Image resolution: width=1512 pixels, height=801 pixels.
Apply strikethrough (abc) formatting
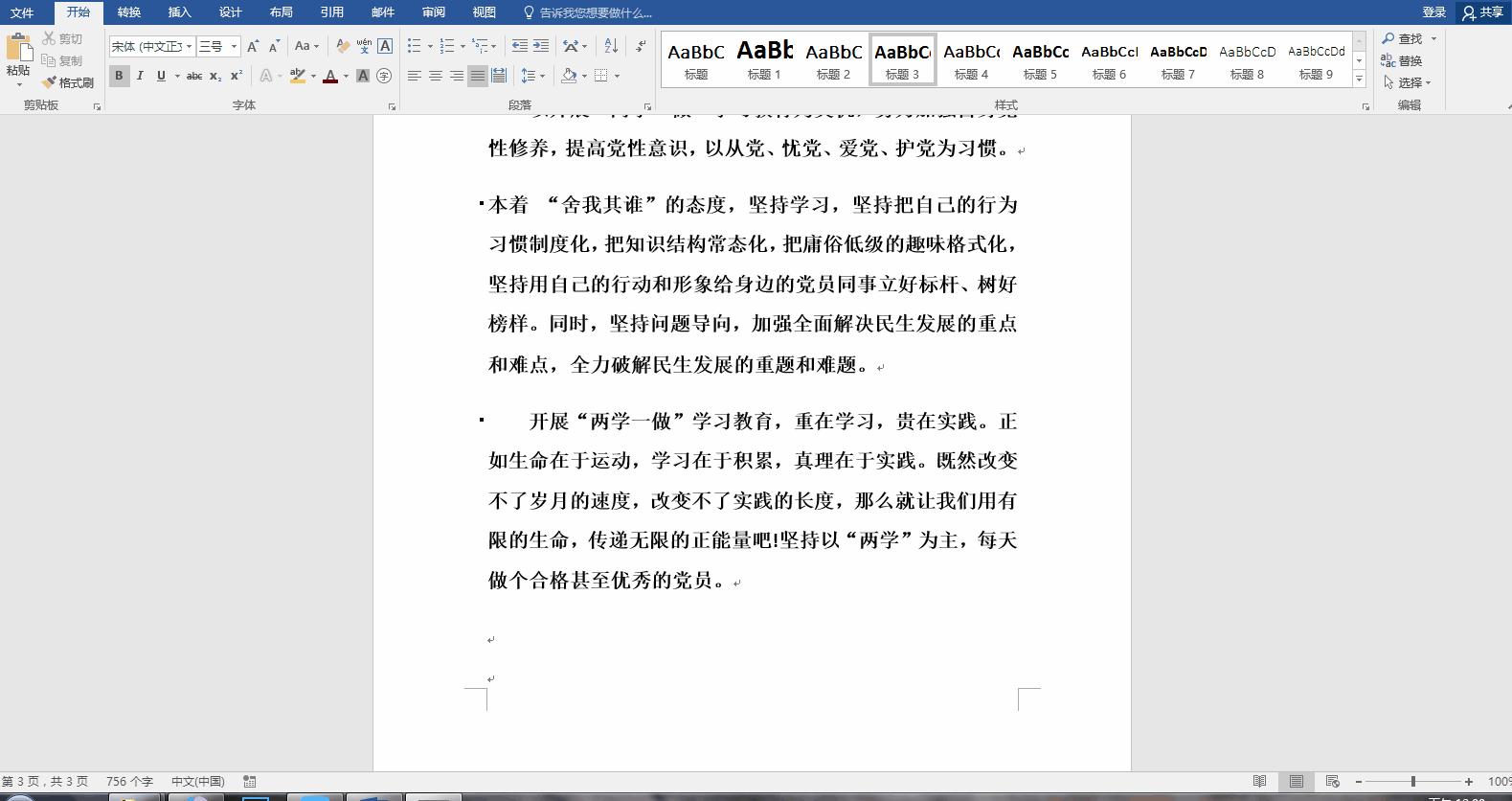point(194,76)
